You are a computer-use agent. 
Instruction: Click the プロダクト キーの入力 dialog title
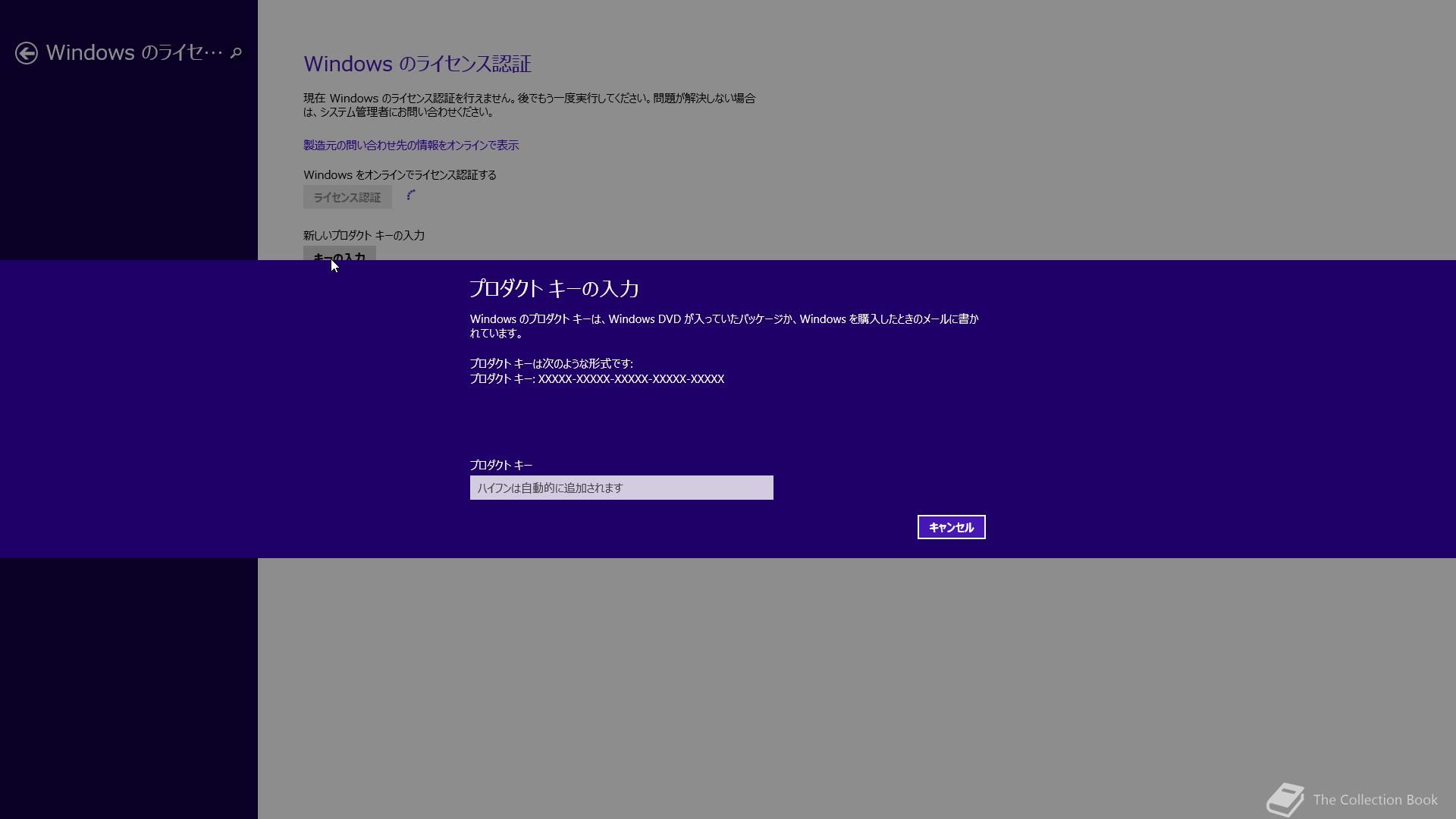click(x=554, y=288)
